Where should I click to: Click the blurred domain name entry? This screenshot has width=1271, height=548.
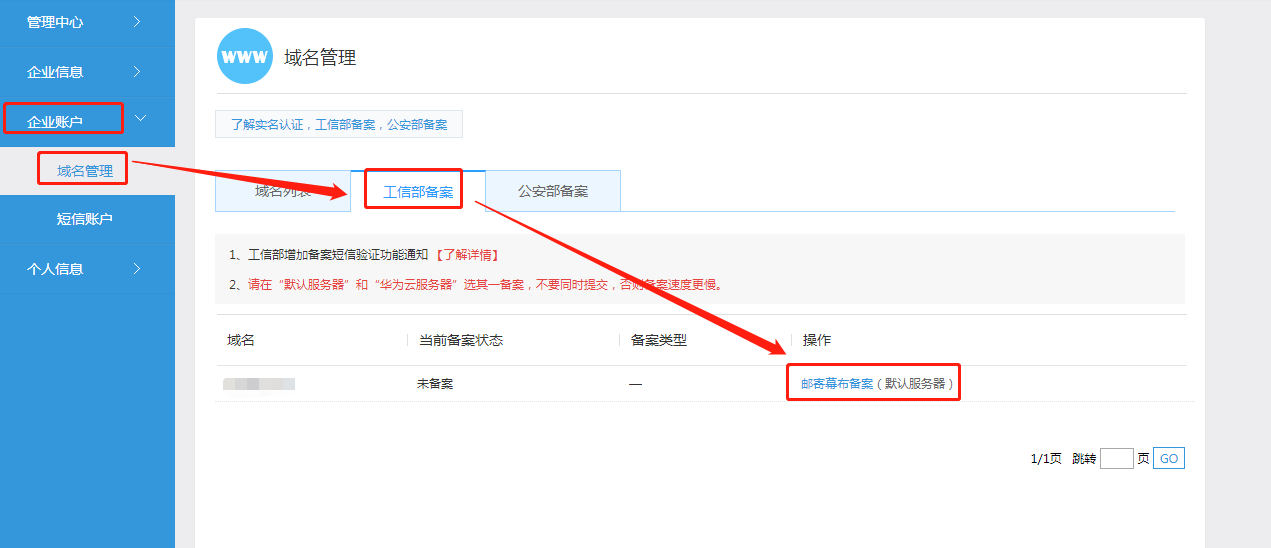point(259,384)
